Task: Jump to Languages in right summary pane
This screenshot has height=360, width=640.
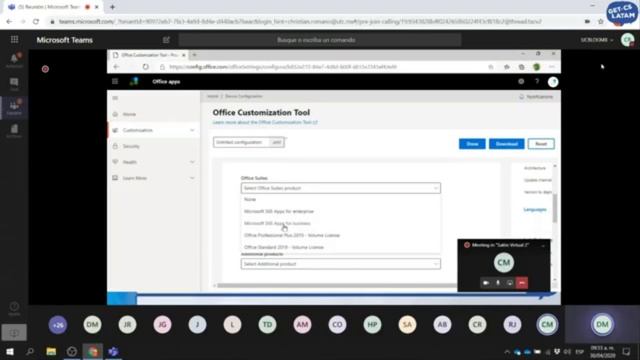Action: 535,209
